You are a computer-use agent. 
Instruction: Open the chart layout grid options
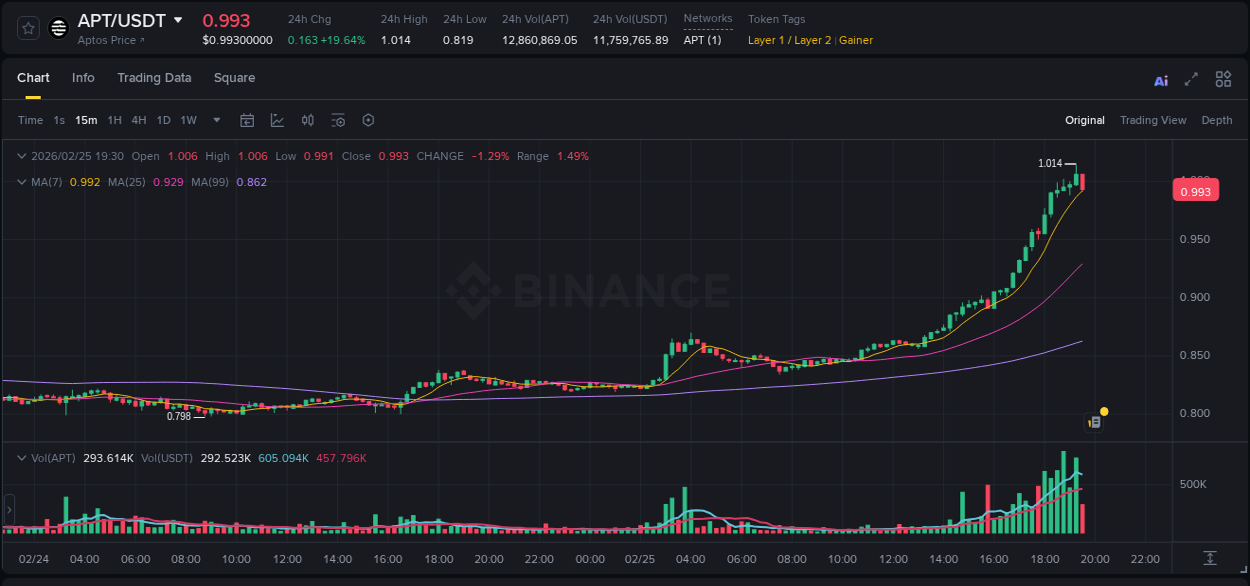pyautogui.click(x=1223, y=79)
